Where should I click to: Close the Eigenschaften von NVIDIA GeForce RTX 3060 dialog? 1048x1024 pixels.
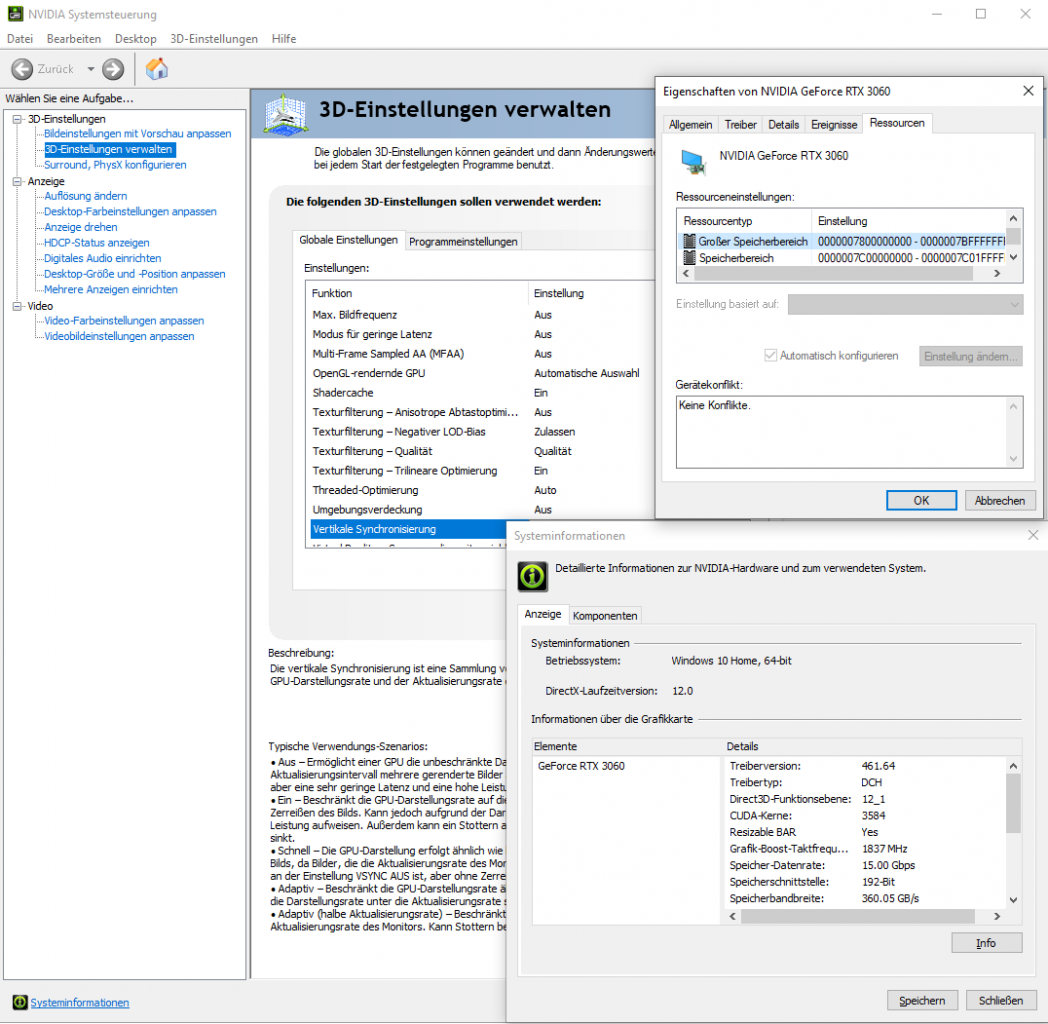[x=1028, y=91]
